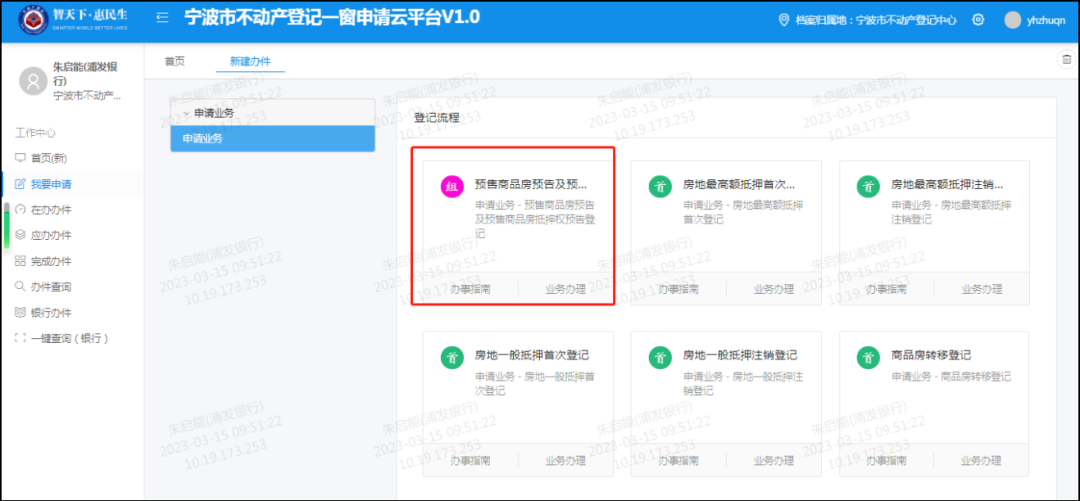The width and height of the screenshot is (1080, 501).
Task: Click 业务办理 on 商品房转移登记 card
Action: (982, 460)
